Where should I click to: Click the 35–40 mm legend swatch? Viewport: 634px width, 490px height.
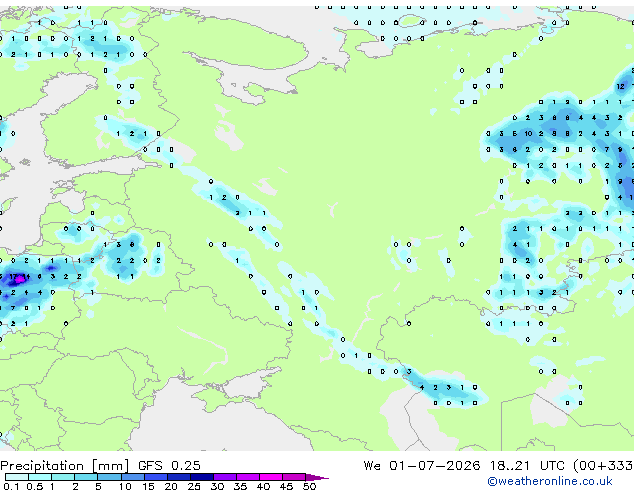[247, 477]
